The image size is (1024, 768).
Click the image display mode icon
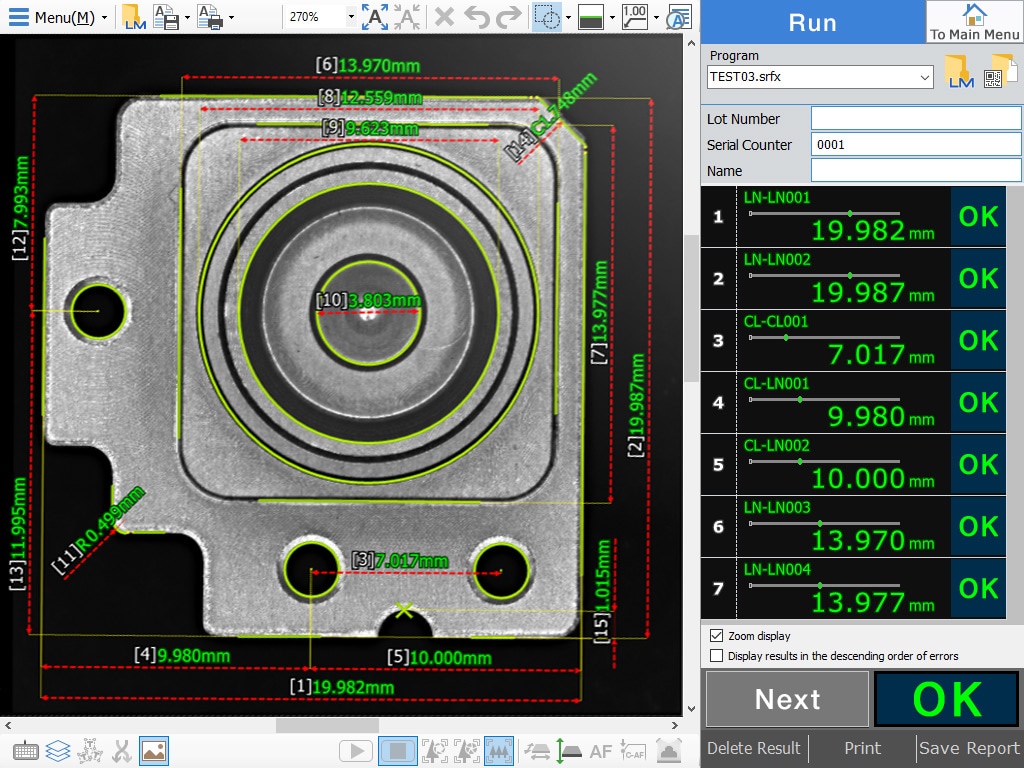(154, 750)
